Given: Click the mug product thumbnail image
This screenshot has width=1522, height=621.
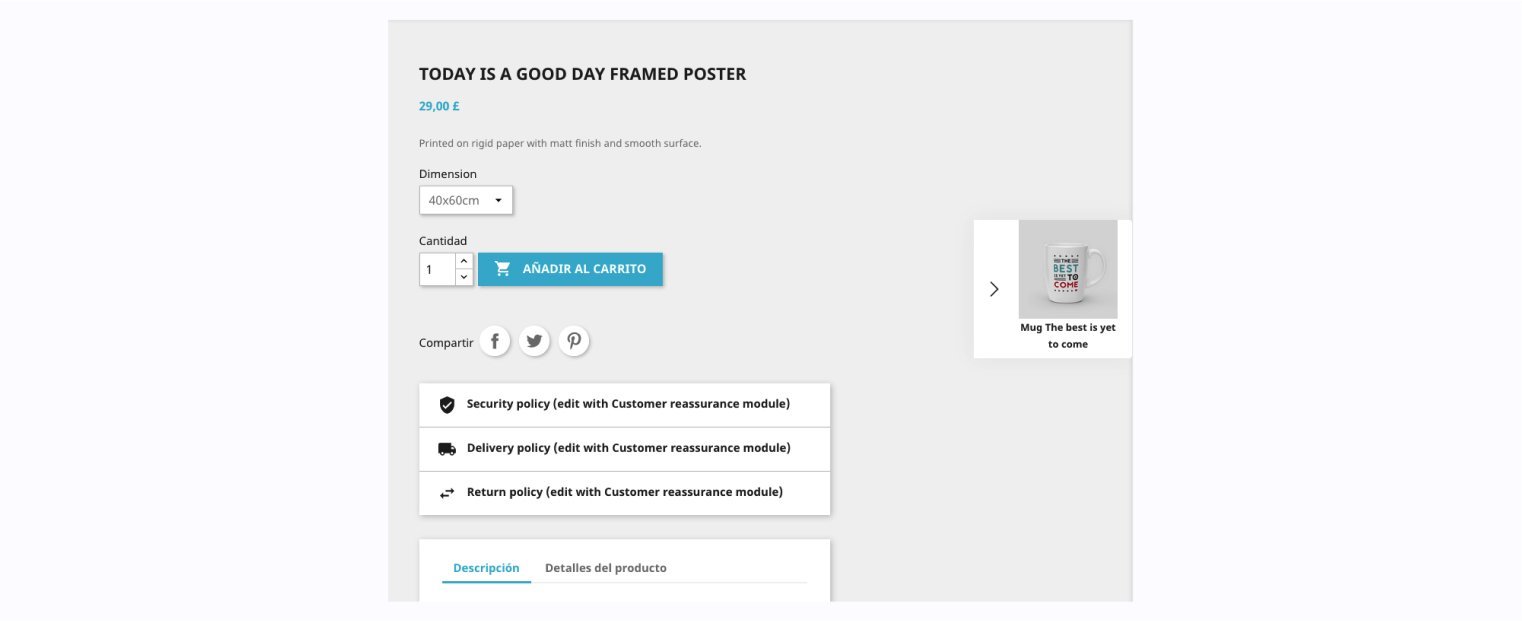Looking at the screenshot, I should pos(1067,269).
